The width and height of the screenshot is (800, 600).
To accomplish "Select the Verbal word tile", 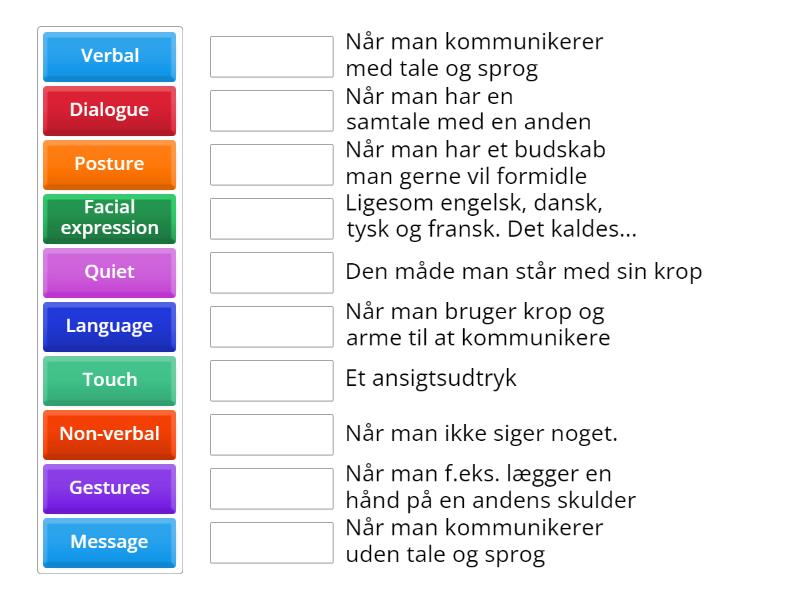I will 109,56.
